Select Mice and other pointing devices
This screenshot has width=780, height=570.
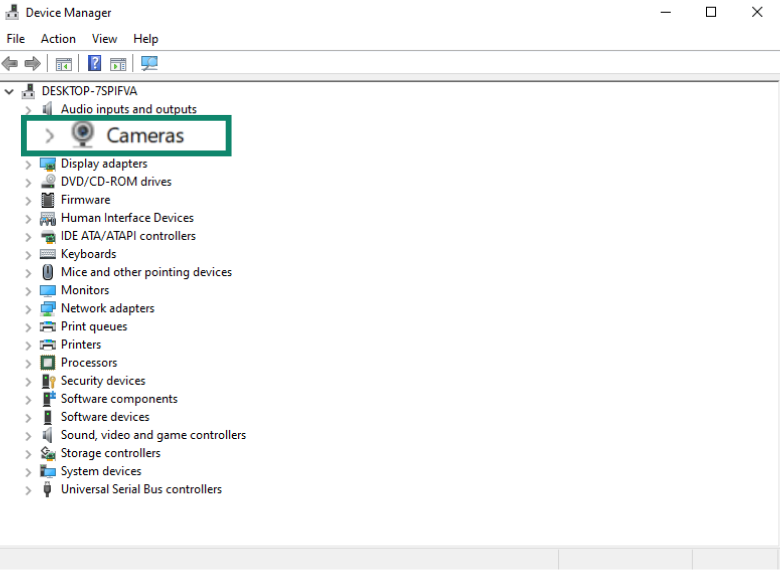tap(146, 272)
